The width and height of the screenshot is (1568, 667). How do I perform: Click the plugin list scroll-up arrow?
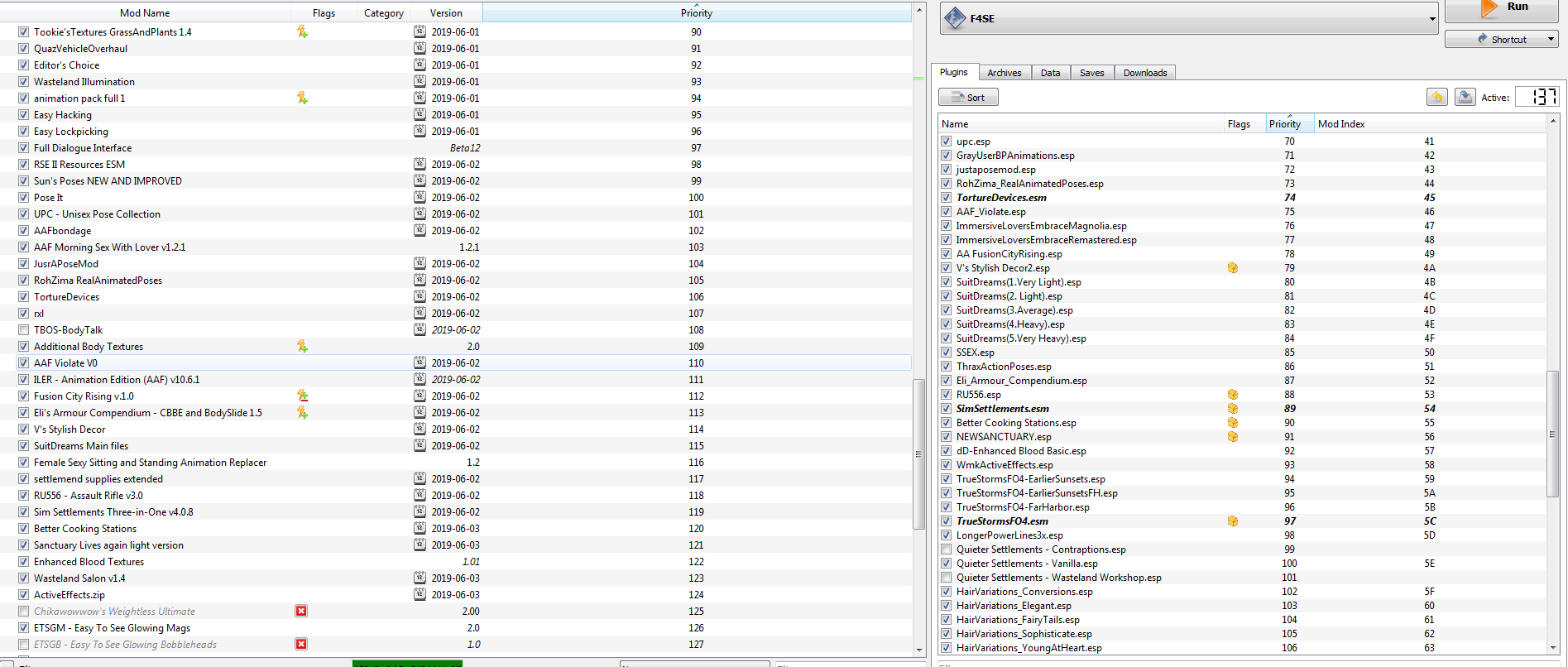1552,121
